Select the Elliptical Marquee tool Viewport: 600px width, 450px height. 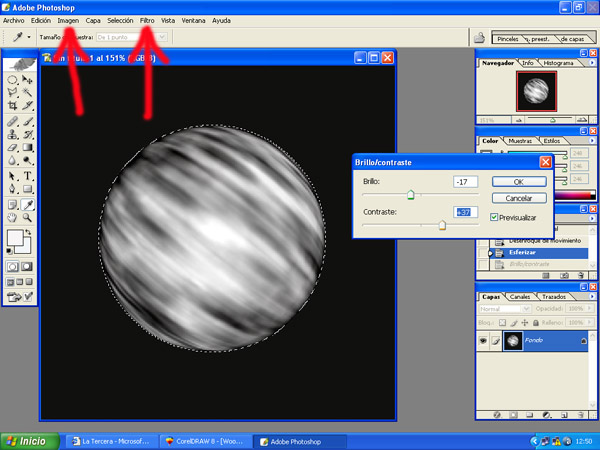pyautogui.click(x=12, y=80)
